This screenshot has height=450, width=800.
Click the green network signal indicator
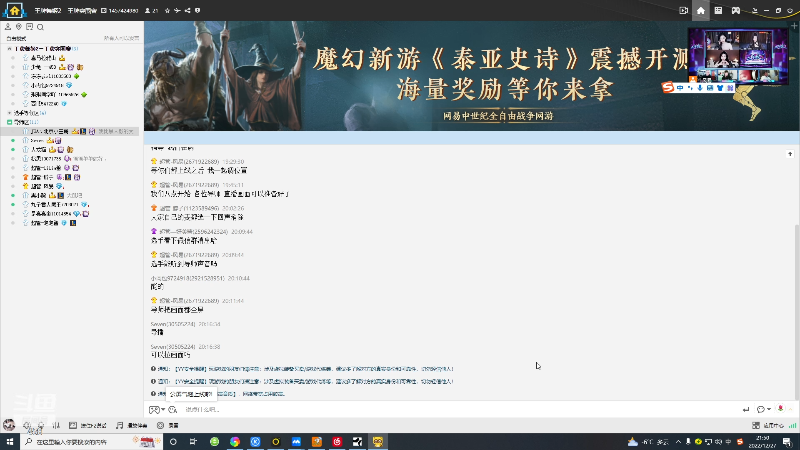792,426
